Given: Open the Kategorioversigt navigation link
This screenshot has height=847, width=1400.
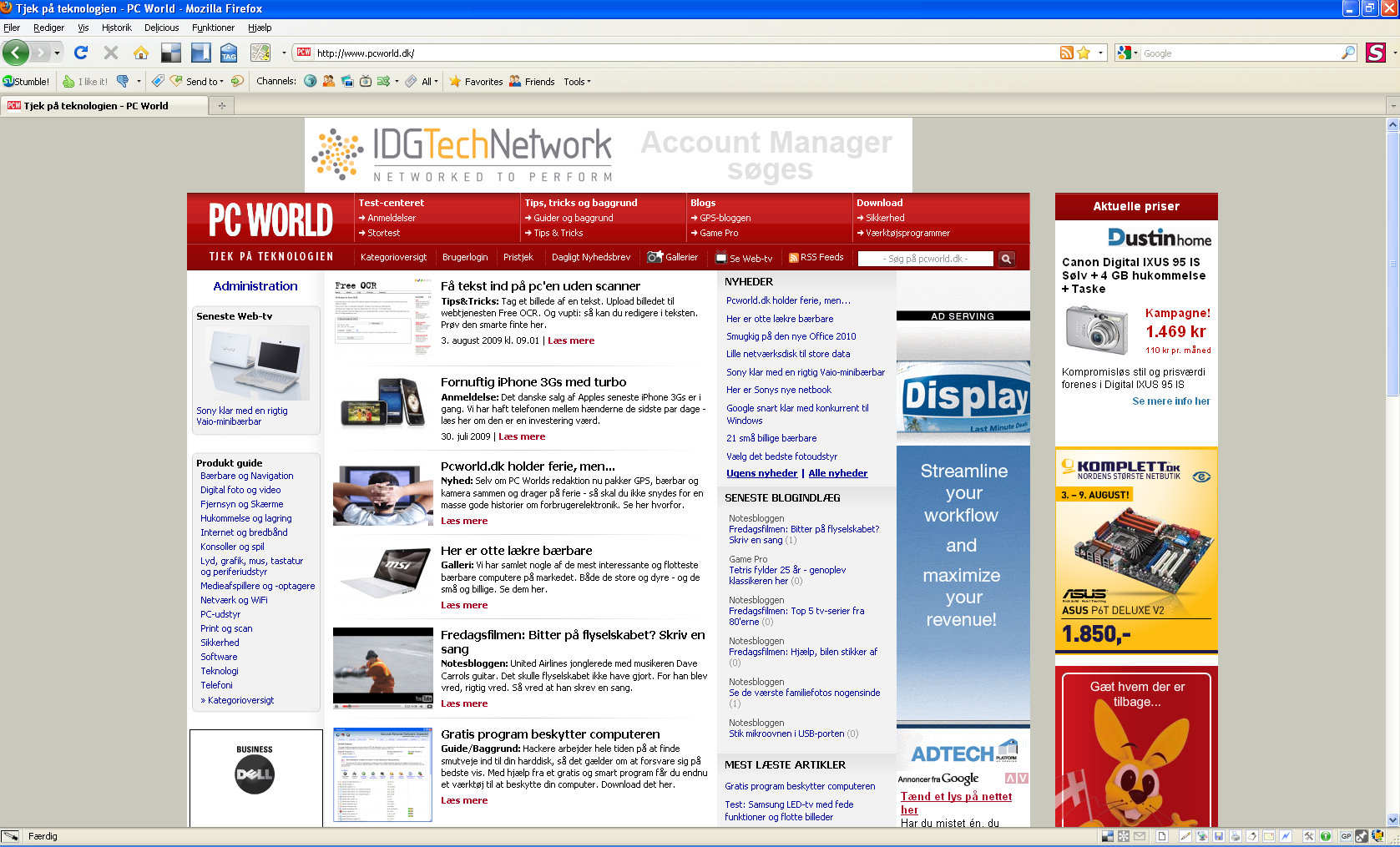Looking at the screenshot, I should pos(393,257).
